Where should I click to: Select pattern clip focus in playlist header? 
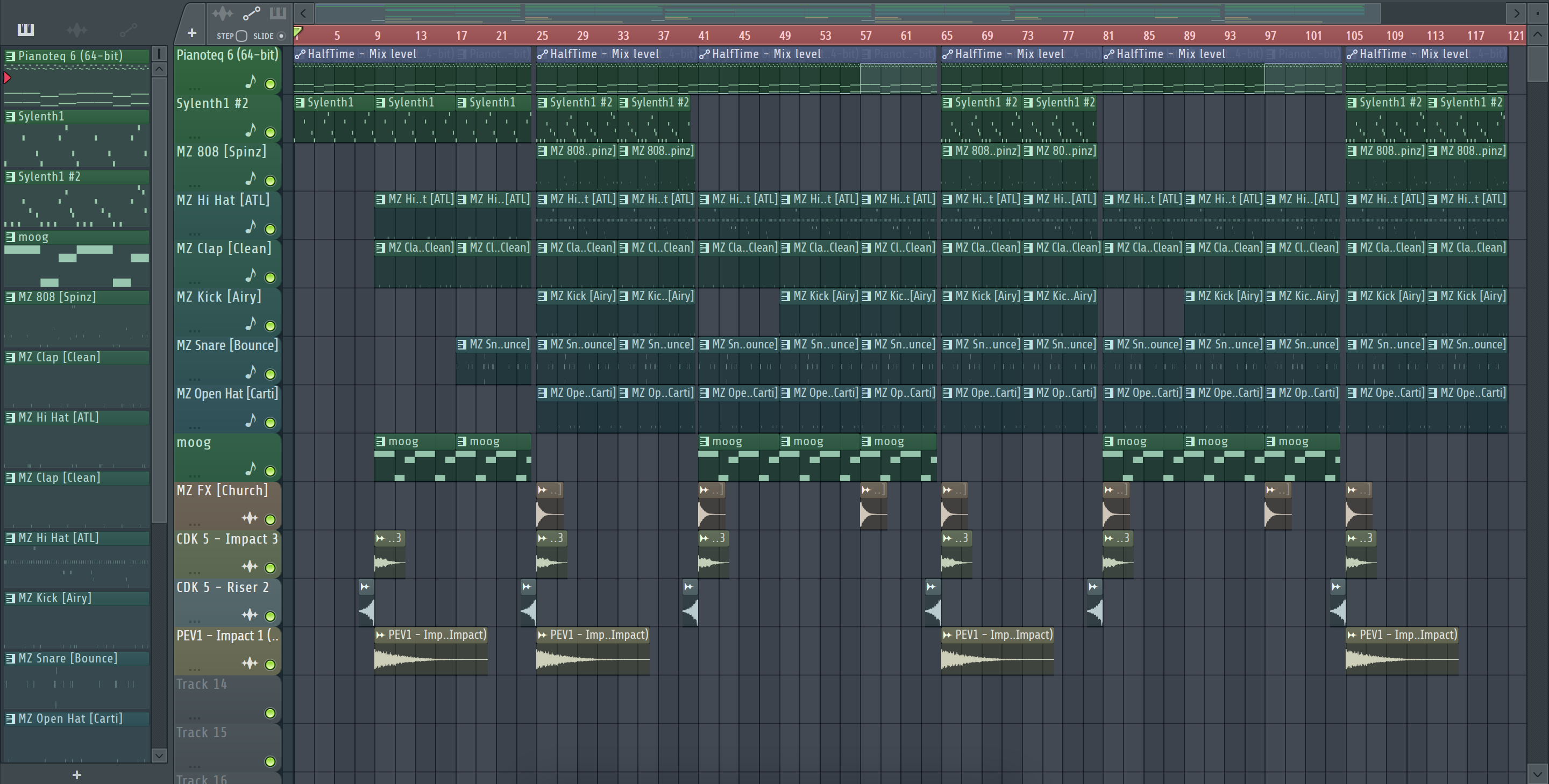coord(278,13)
